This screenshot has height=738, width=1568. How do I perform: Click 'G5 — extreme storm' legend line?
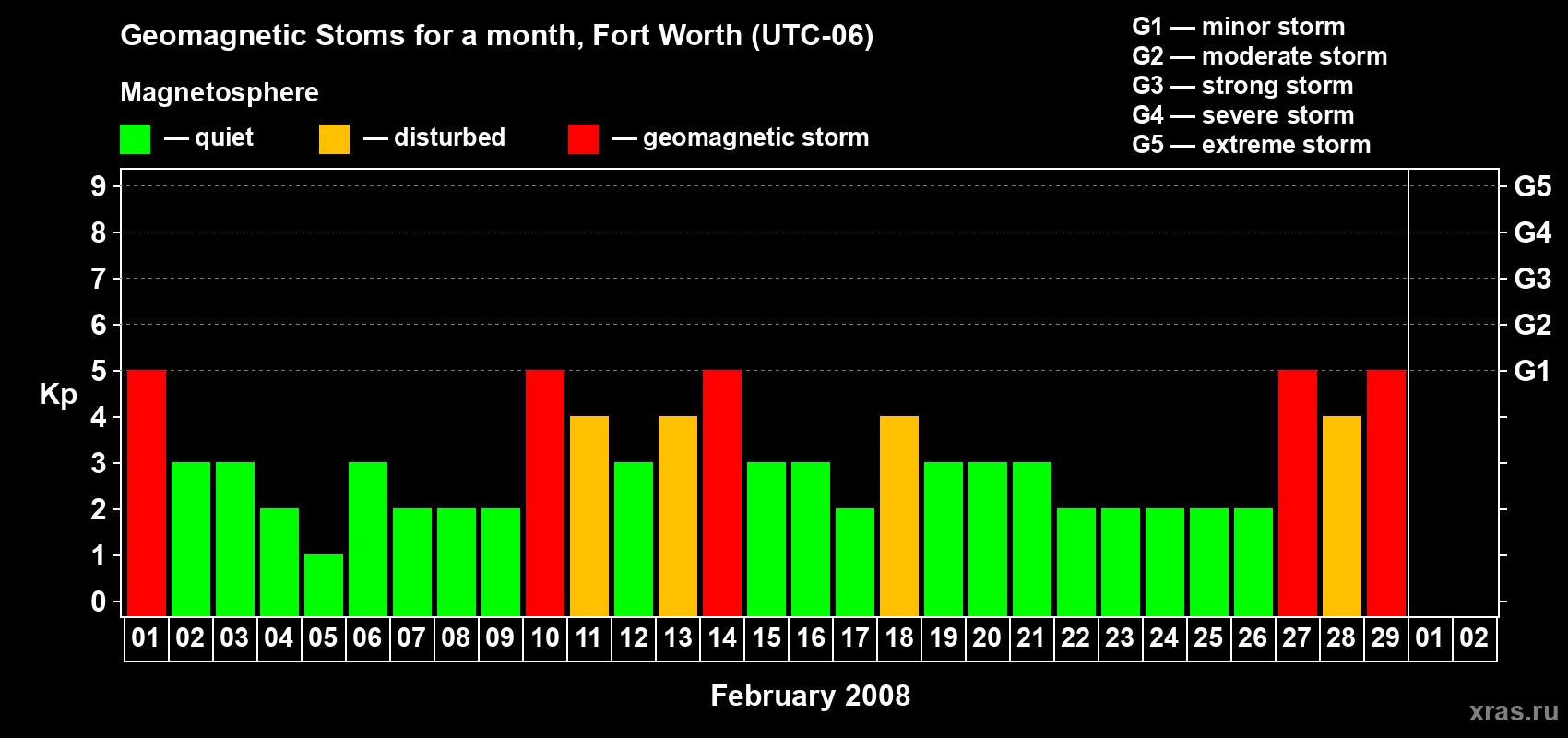[1252, 145]
